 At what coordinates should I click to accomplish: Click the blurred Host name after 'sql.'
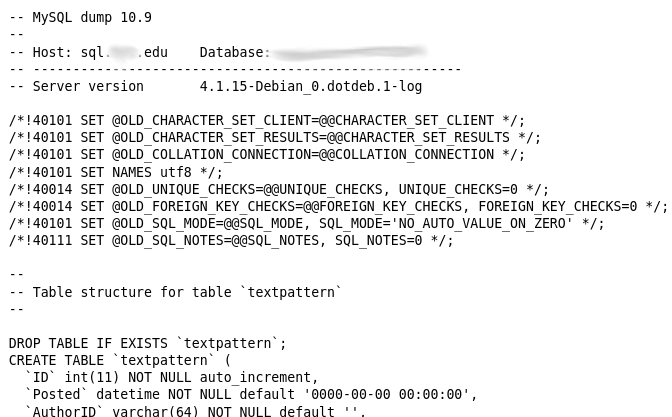[x=124, y=52]
